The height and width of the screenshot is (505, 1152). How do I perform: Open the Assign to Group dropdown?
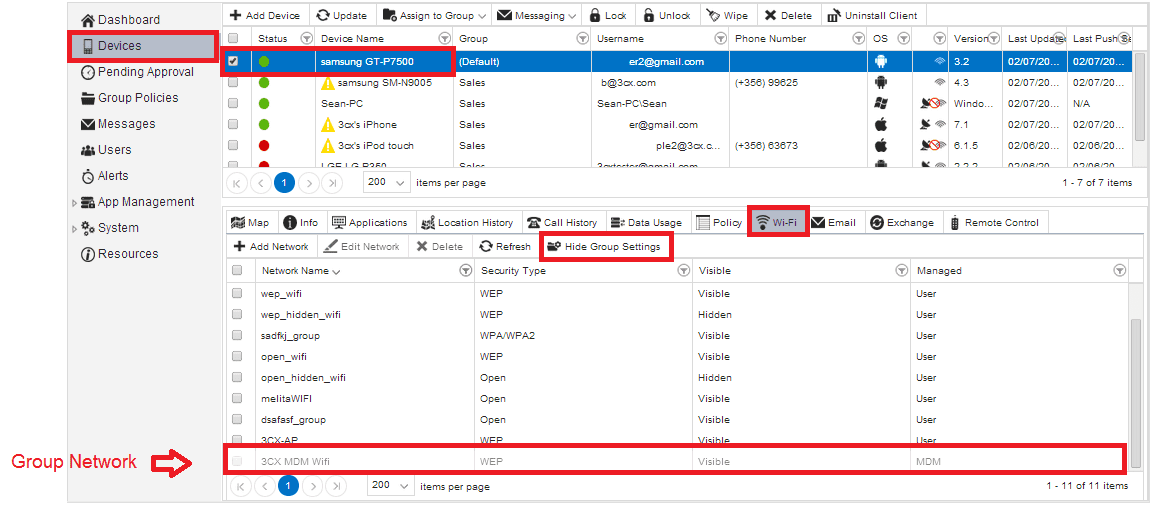(x=434, y=15)
